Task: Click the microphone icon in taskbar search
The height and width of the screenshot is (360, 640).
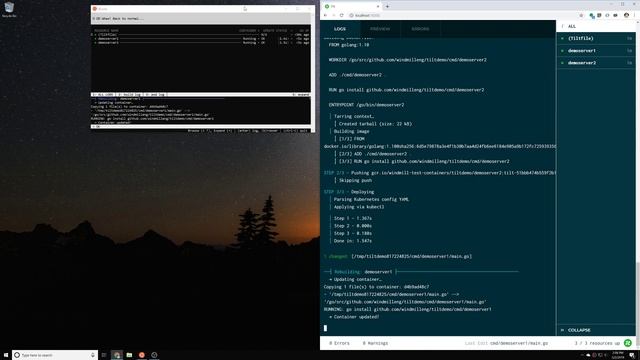Action: (93, 355)
